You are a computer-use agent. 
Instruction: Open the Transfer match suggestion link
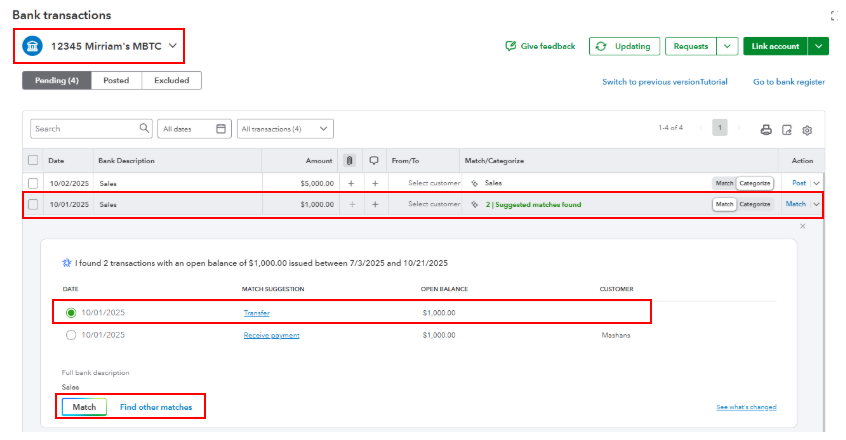point(256,313)
